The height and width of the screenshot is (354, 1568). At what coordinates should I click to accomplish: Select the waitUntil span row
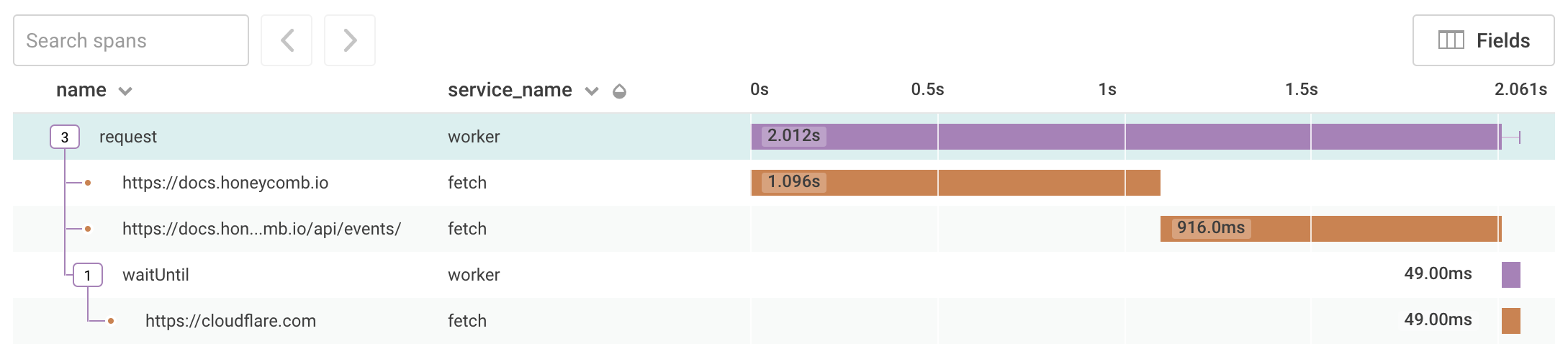[x=156, y=275]
